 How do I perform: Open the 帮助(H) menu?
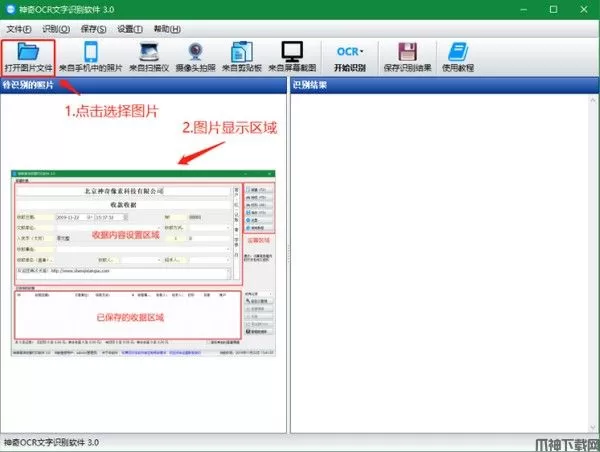point(167,29)
